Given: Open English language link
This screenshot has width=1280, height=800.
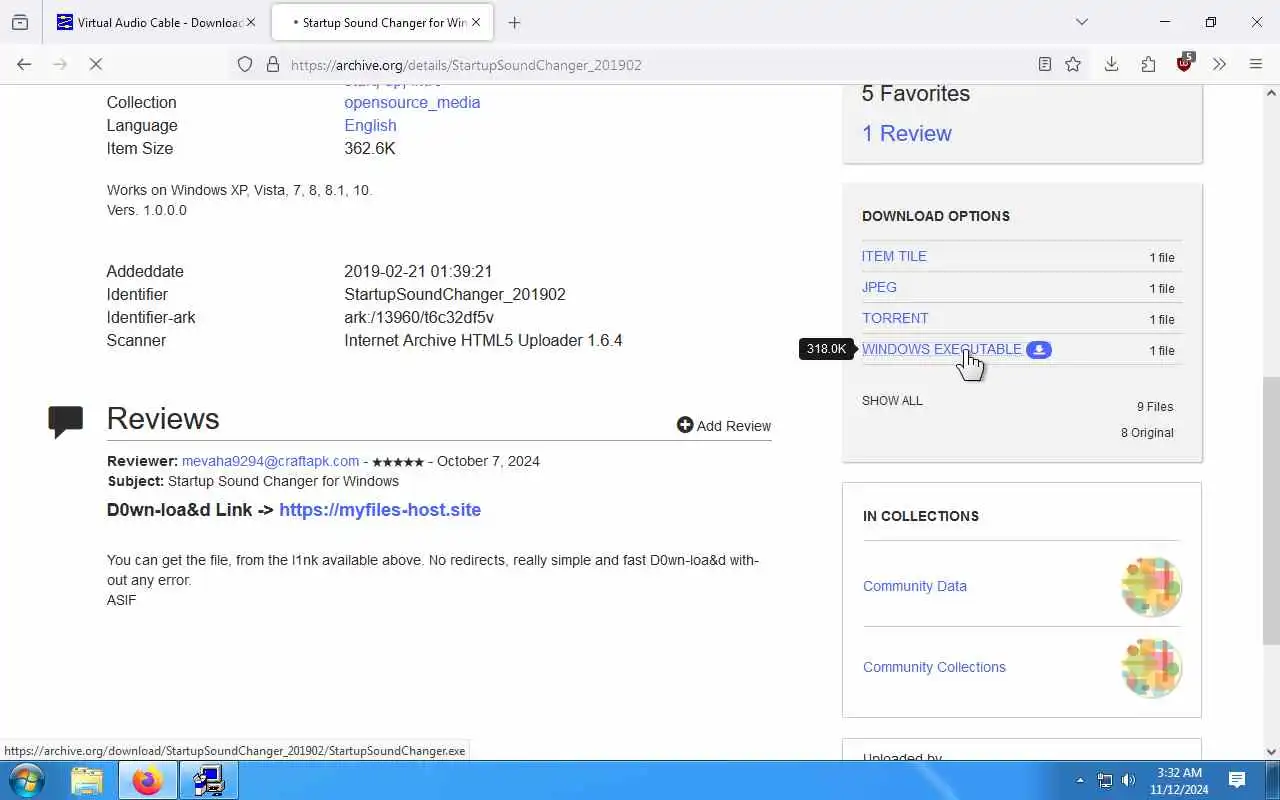Looking at the screenshot, I should (370, 125).
